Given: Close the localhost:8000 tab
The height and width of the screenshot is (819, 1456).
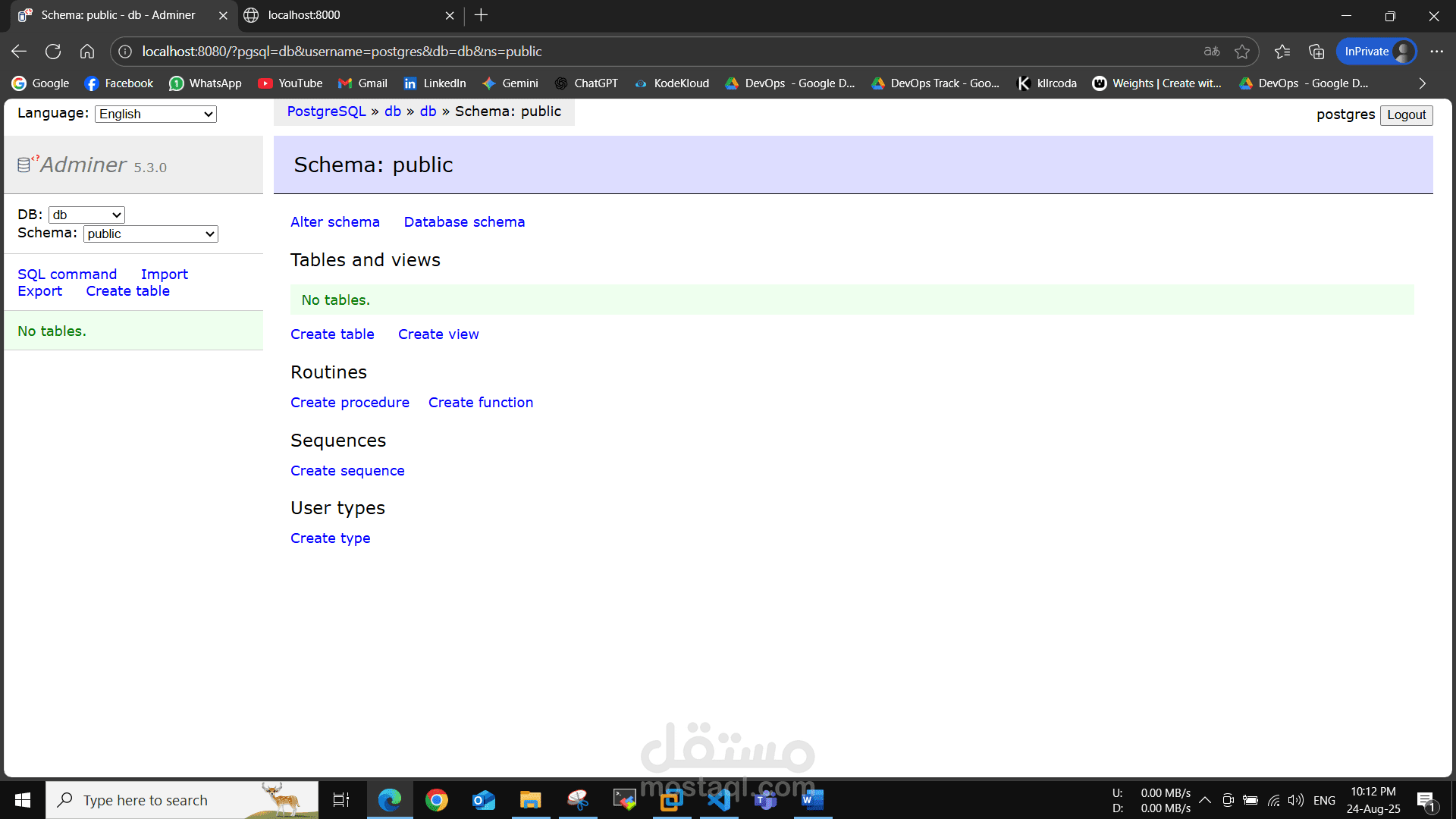Looking at the screenshot, I should click(x=450, y=15).
